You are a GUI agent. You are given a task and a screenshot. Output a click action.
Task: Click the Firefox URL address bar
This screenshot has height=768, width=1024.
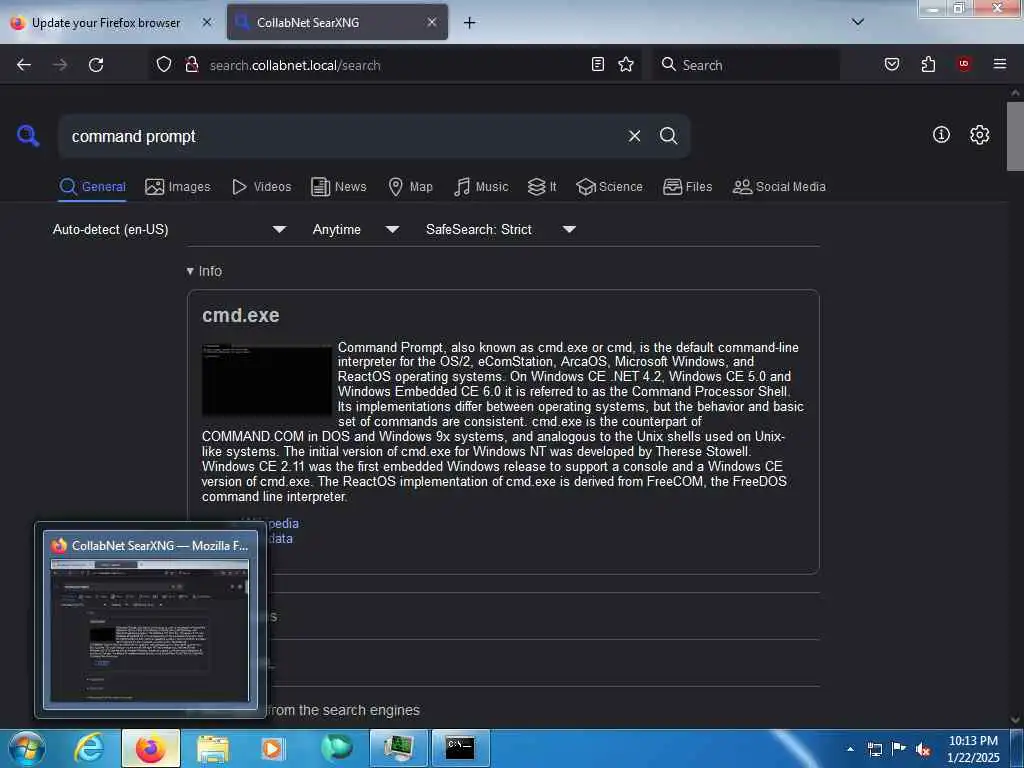pos(392,65)
